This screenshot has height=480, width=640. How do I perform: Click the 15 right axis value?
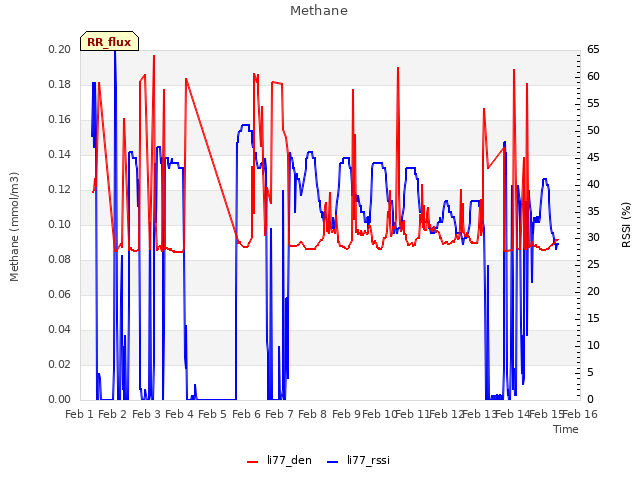[593, 318]
